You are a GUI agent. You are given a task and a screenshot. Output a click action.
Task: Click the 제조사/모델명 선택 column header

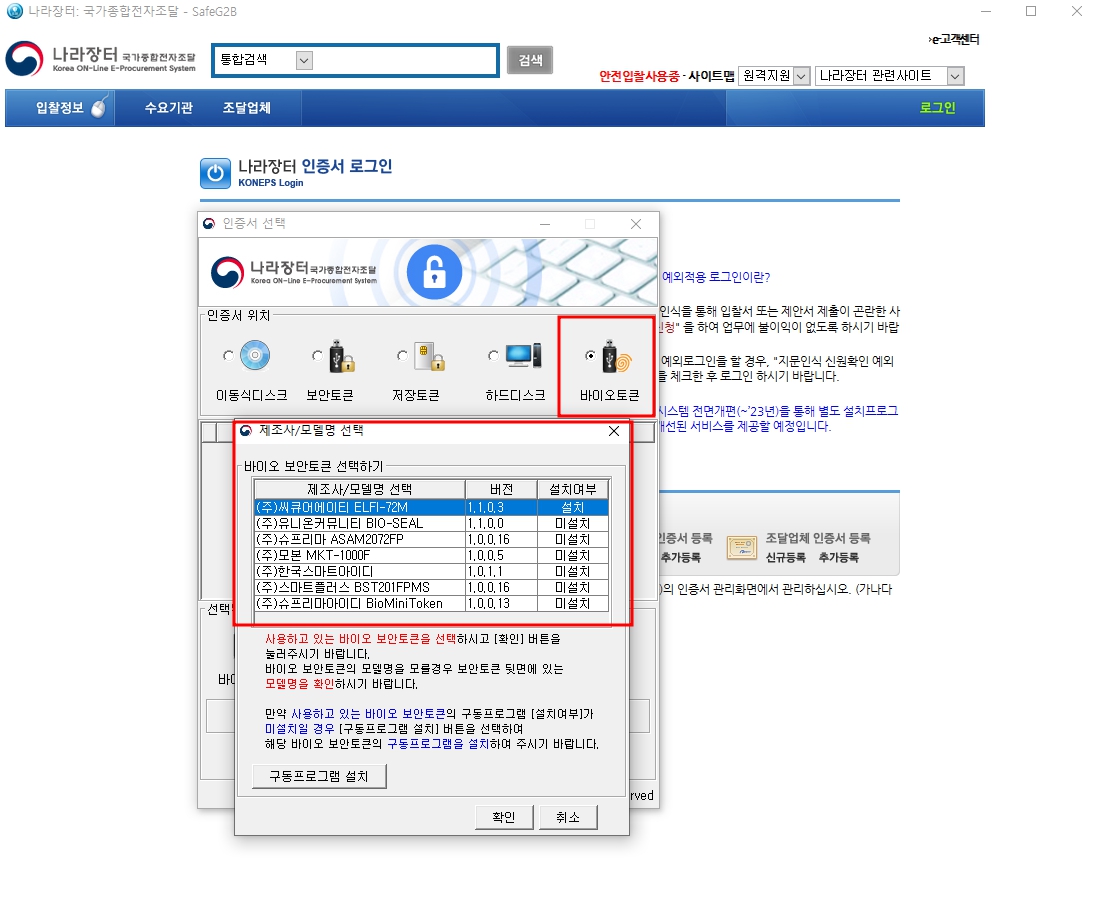click(x=360, y=489)
